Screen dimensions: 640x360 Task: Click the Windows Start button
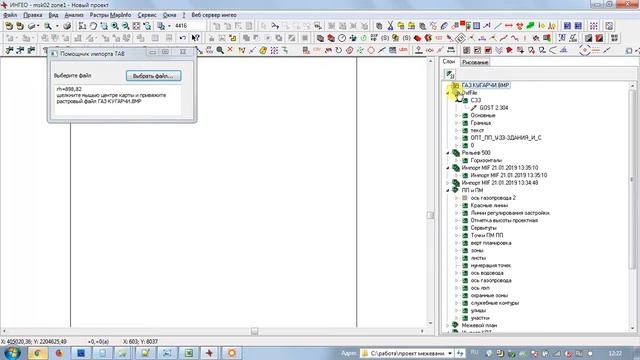point(12,353)
